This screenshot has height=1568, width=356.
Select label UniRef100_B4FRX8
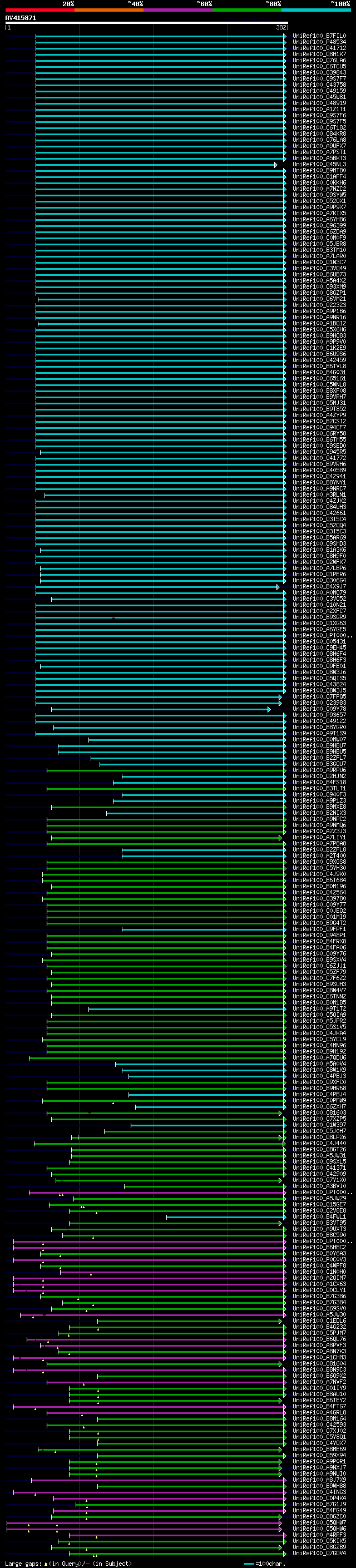(319, 942)
